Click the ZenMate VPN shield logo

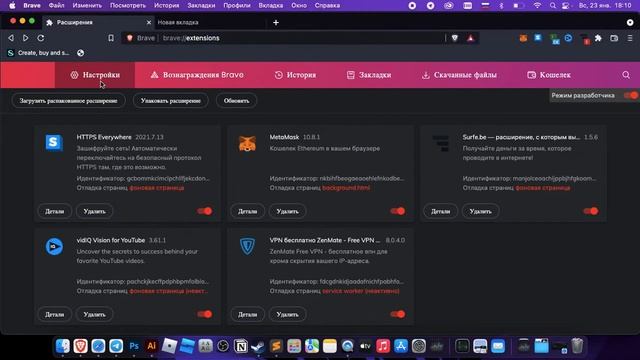pos(247,246)
